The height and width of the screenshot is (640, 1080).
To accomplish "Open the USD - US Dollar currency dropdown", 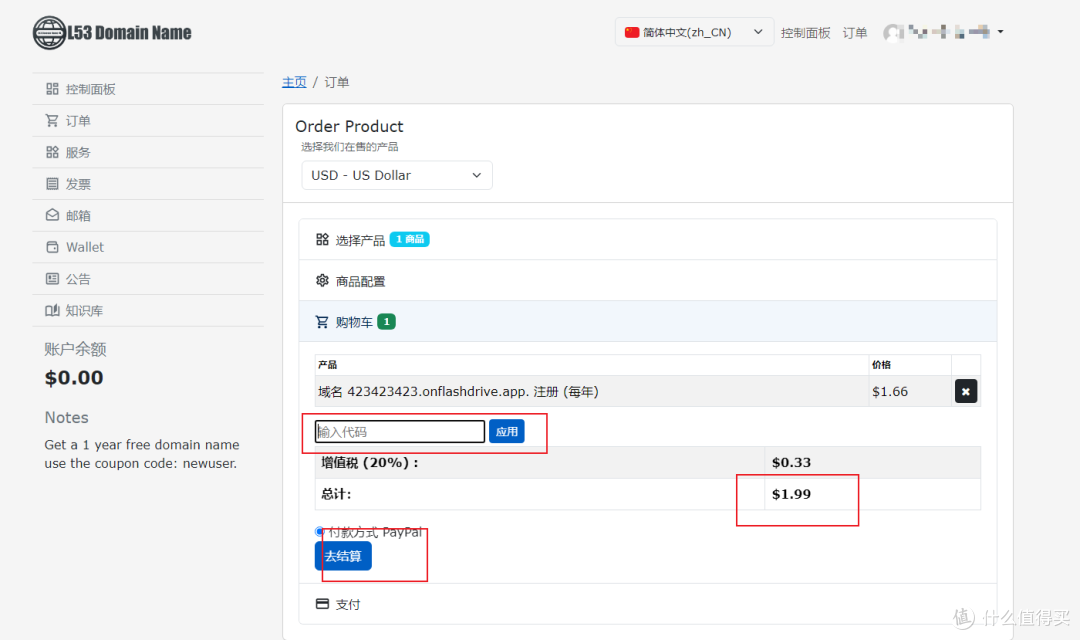I will (397, 176).
